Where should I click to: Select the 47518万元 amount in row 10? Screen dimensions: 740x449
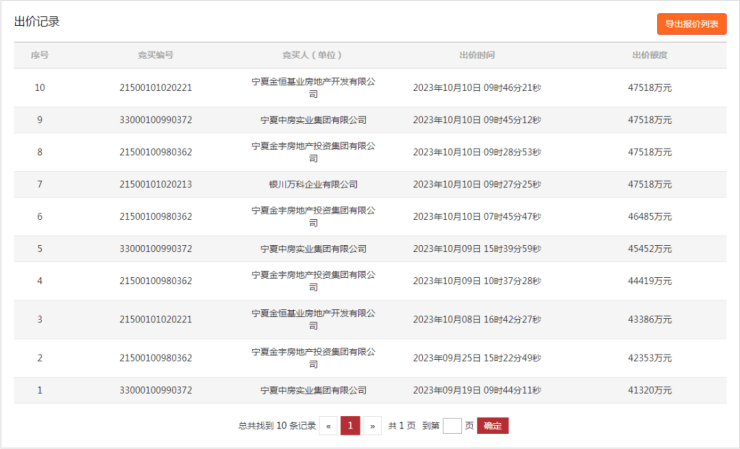pyautogui.click(x=650, y=88)
